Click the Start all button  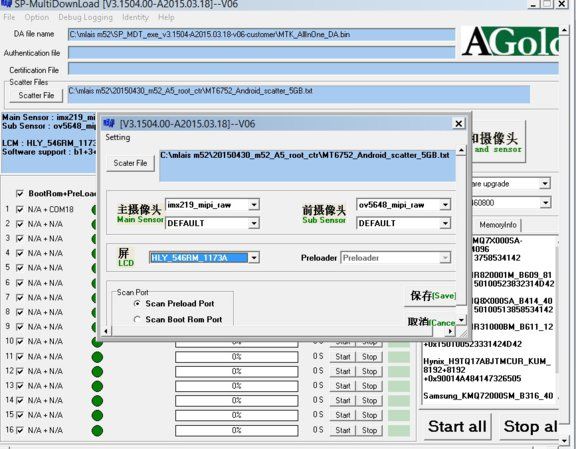[x=457, y=427]
